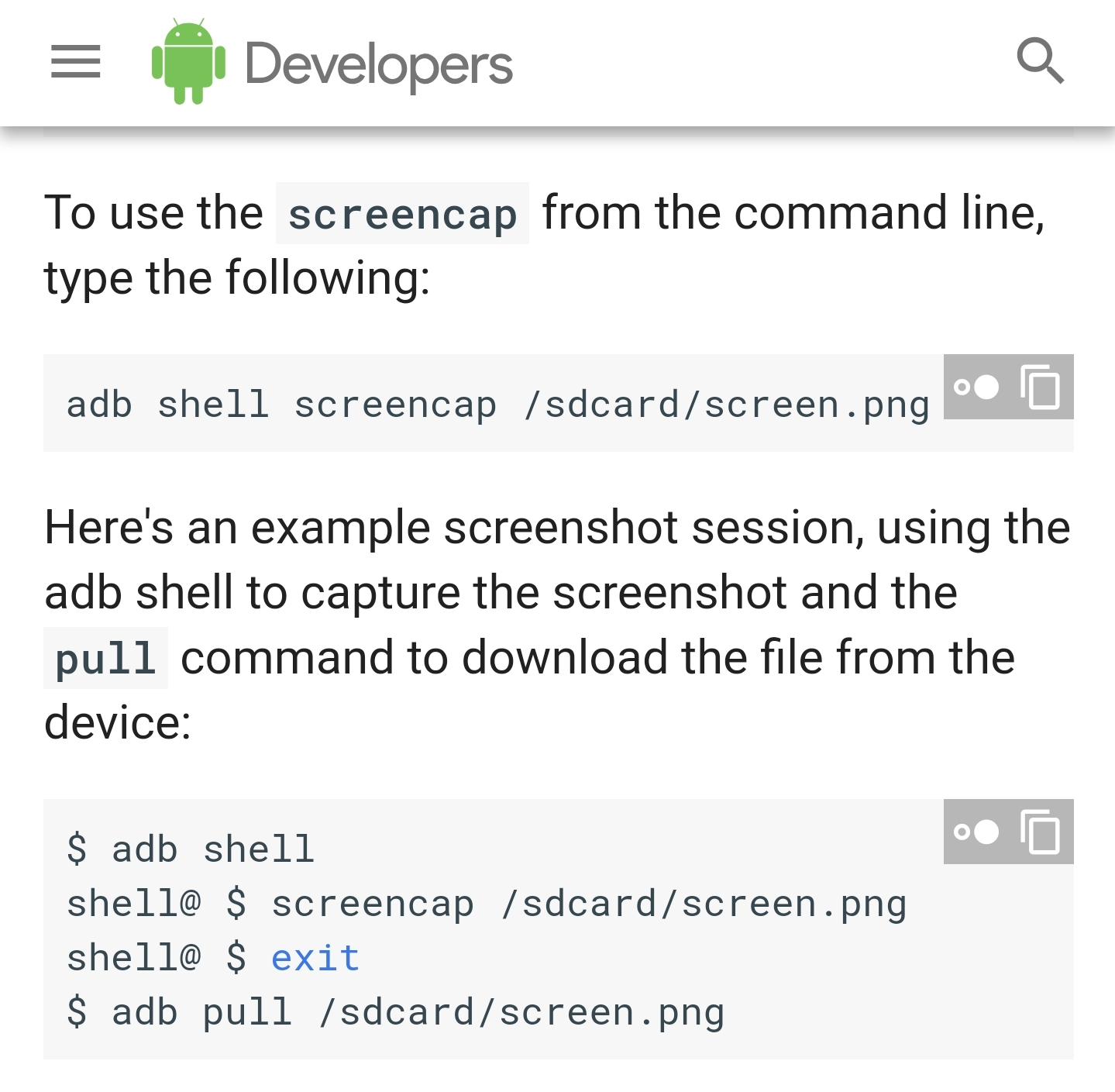
Task: Select the inline screencap code term
Action: (x=402, y=214)
